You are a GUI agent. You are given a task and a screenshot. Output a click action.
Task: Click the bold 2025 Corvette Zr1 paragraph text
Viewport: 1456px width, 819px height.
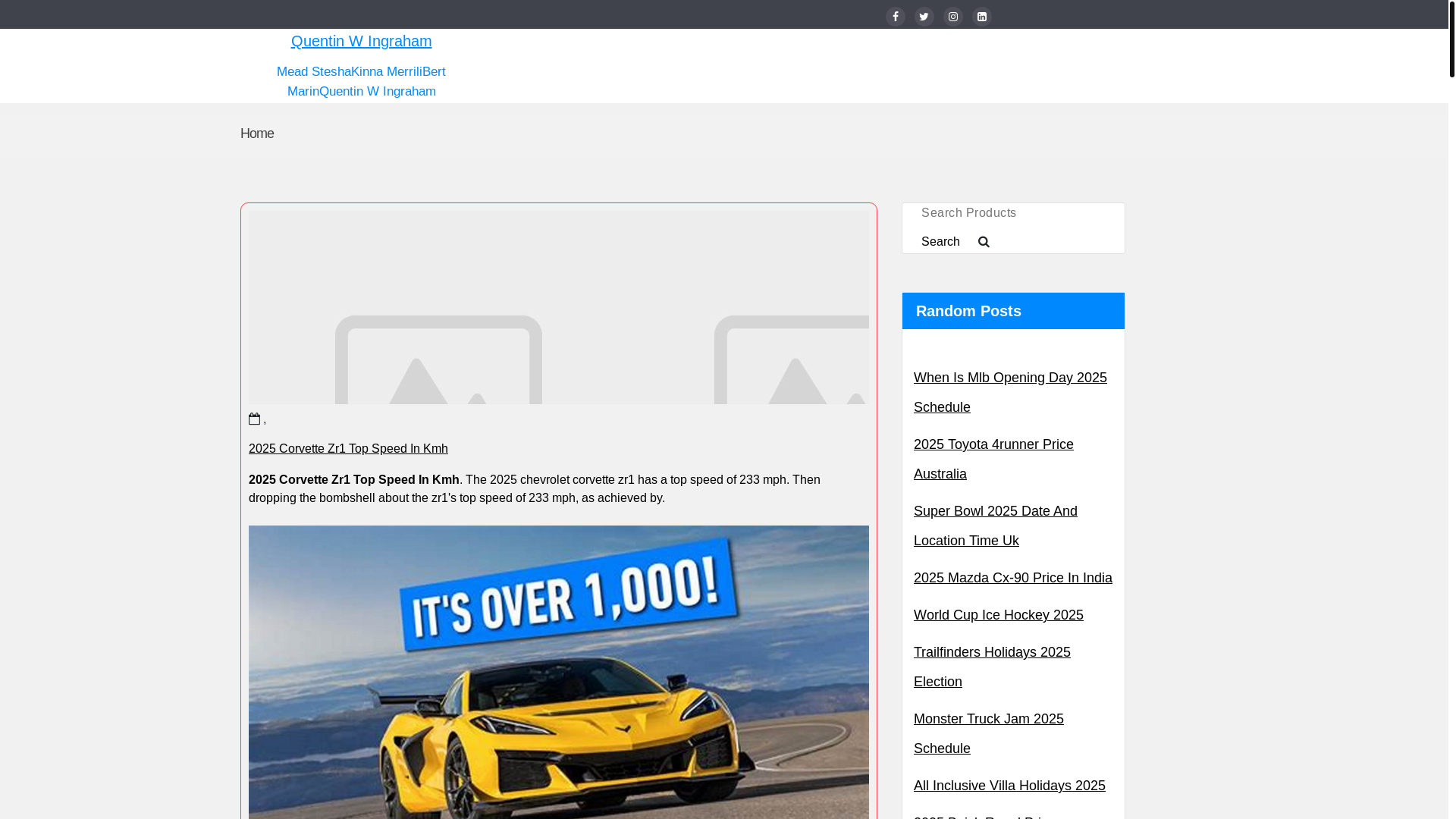(x=354, y=480)
